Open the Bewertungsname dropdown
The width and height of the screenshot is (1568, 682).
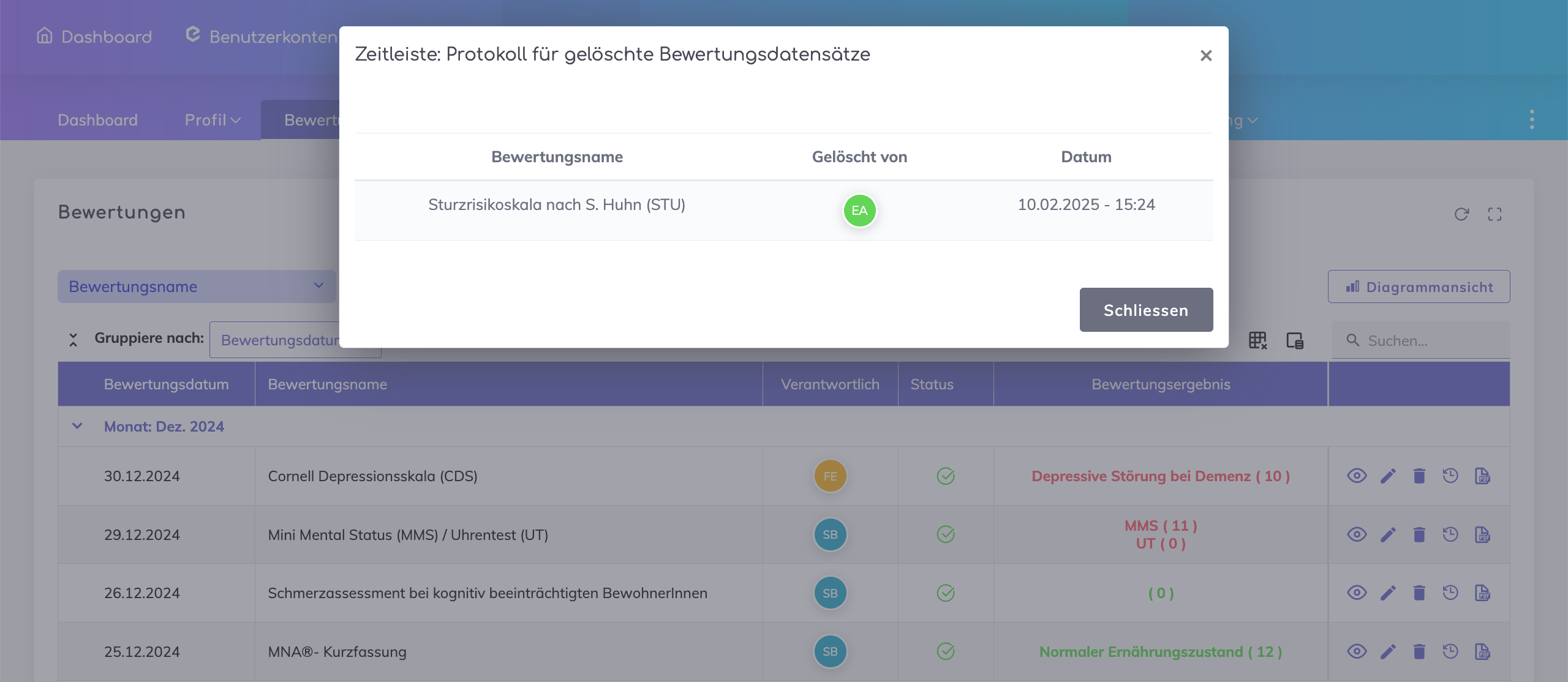click(196, 287)
